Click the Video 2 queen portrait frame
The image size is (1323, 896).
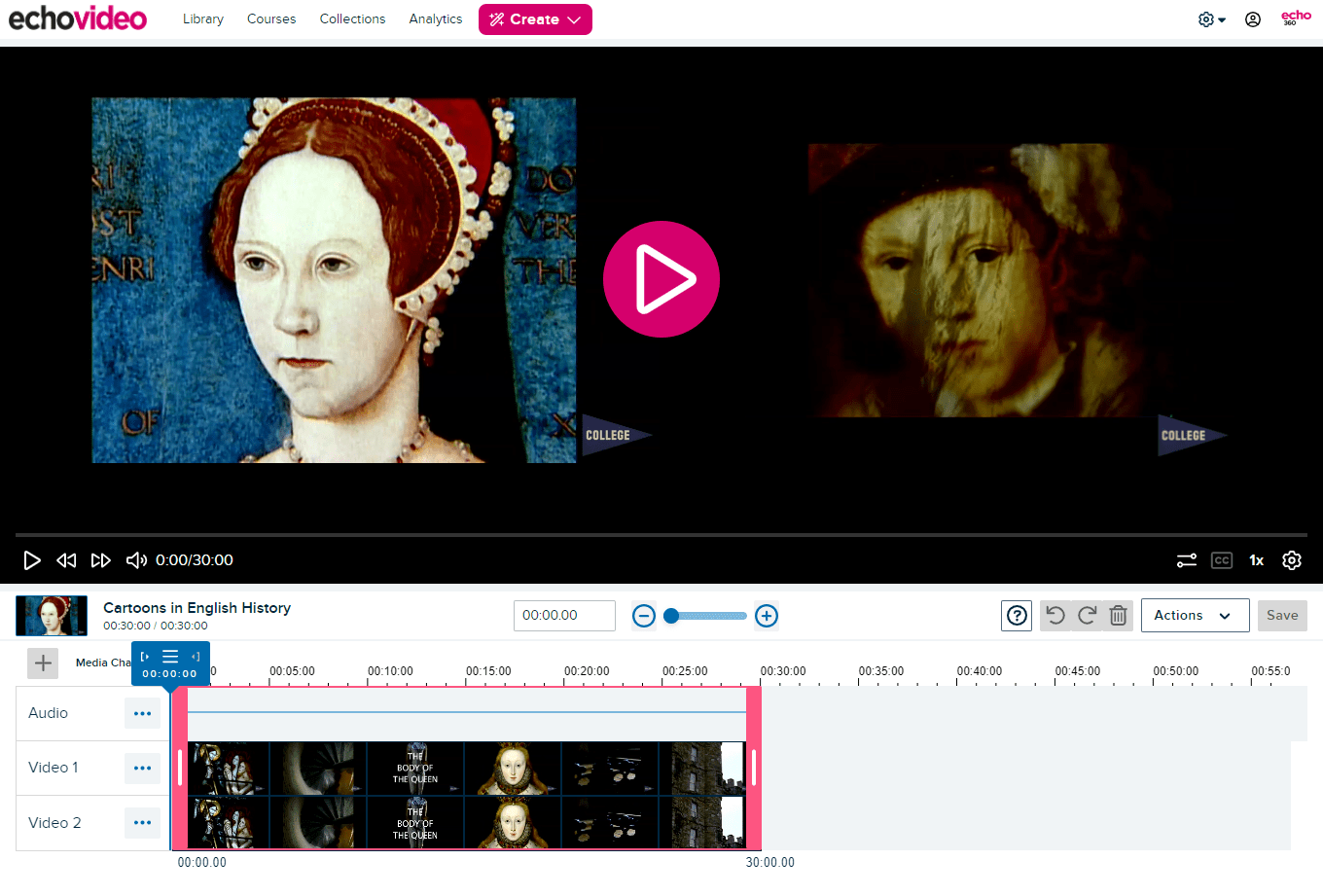pos(513,822)
